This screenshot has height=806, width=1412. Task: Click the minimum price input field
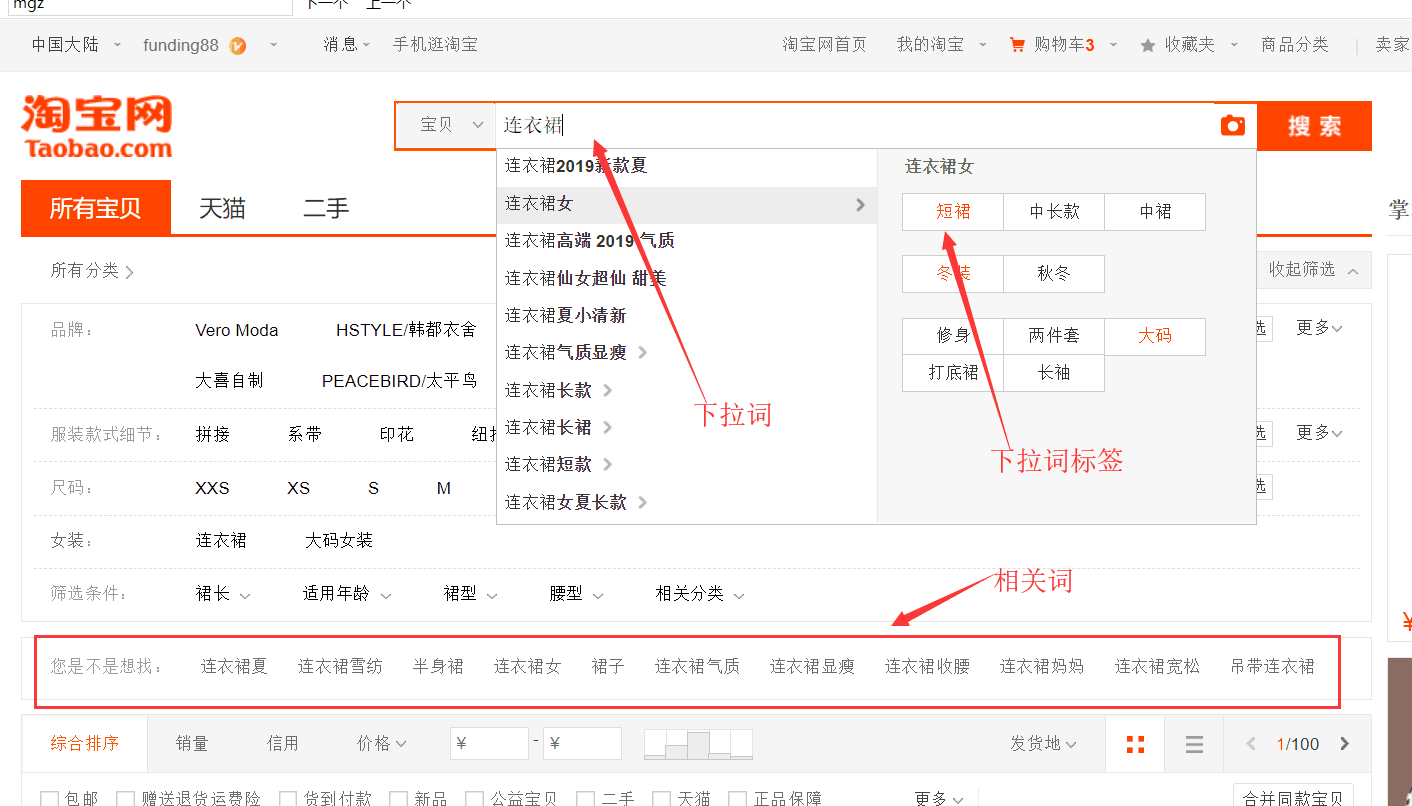click(490, 744)
